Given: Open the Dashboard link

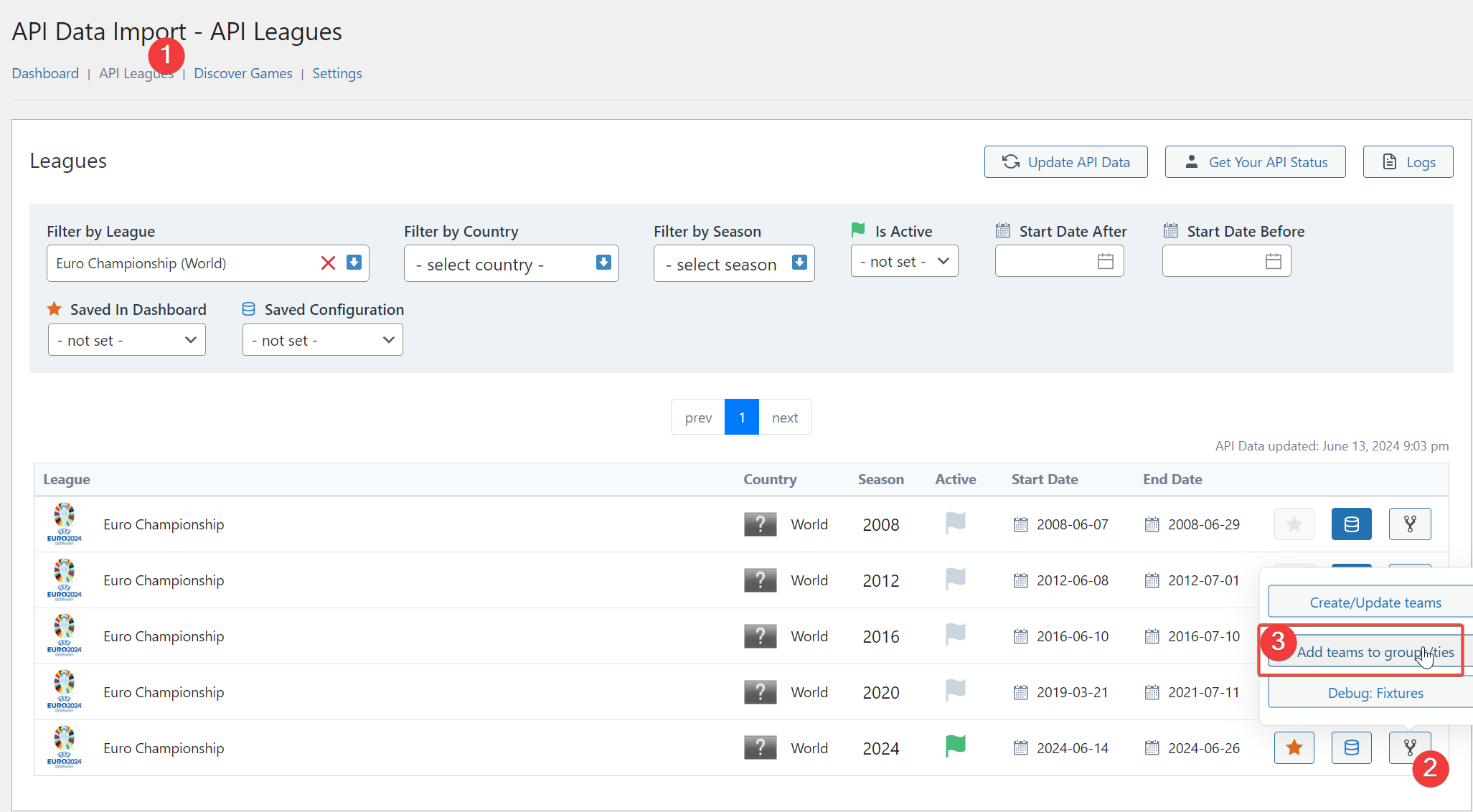Looking at the screenshot, I should 45,73.
